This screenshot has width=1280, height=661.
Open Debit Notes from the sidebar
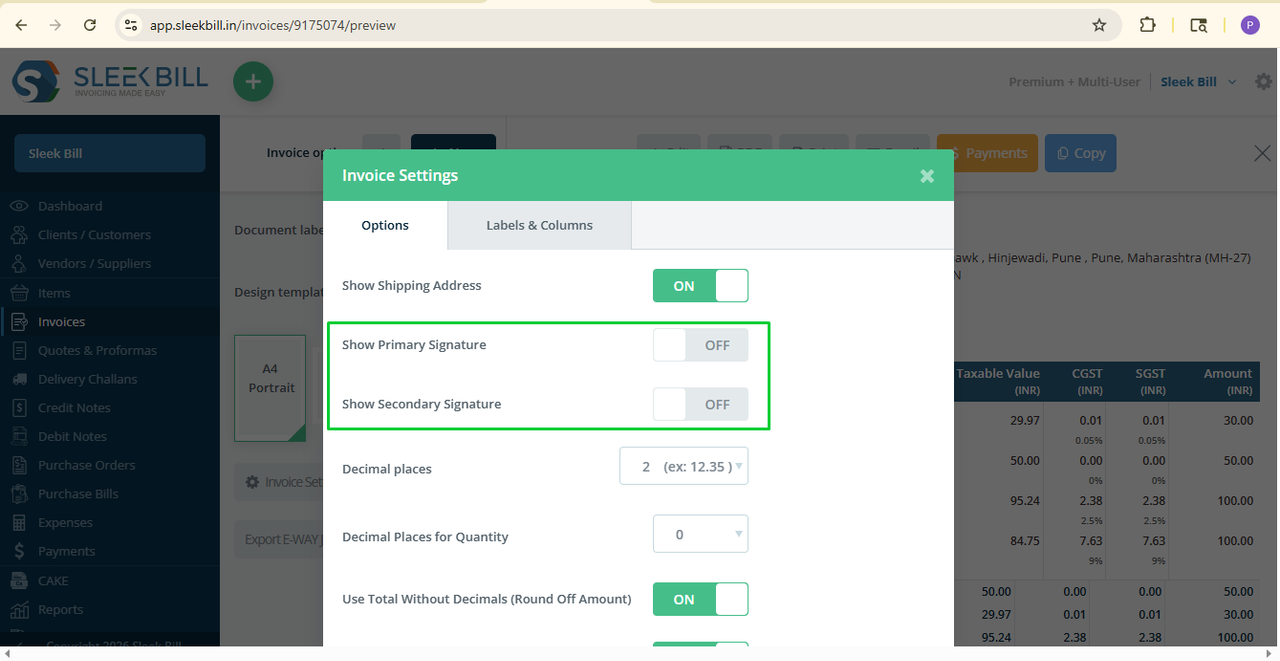[x=72, y=437]
